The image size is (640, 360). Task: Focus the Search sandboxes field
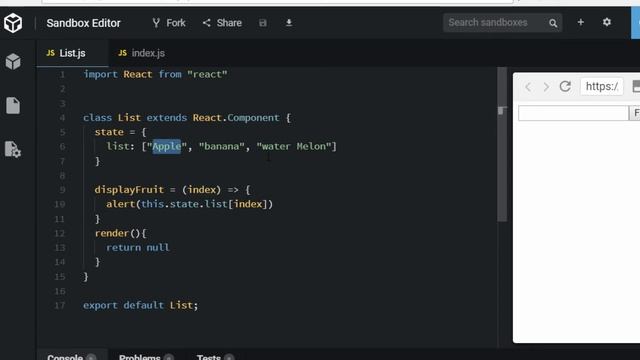pyautogui.click(x=502, y=22)
